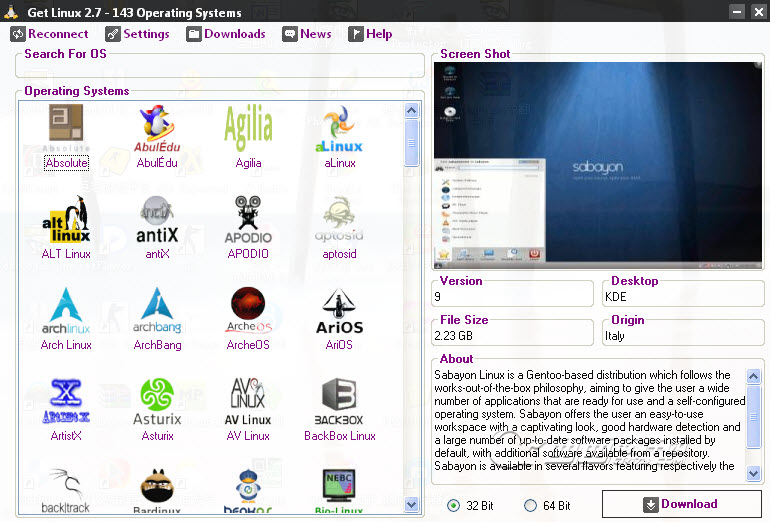Choose the Arch Linux icon

pos(66,310)
